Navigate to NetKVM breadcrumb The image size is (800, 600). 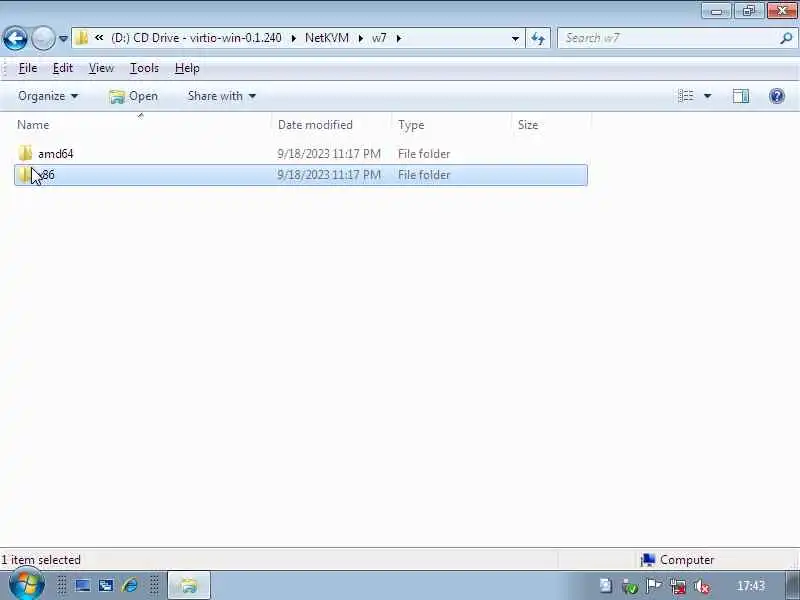[x=327, y=38]
